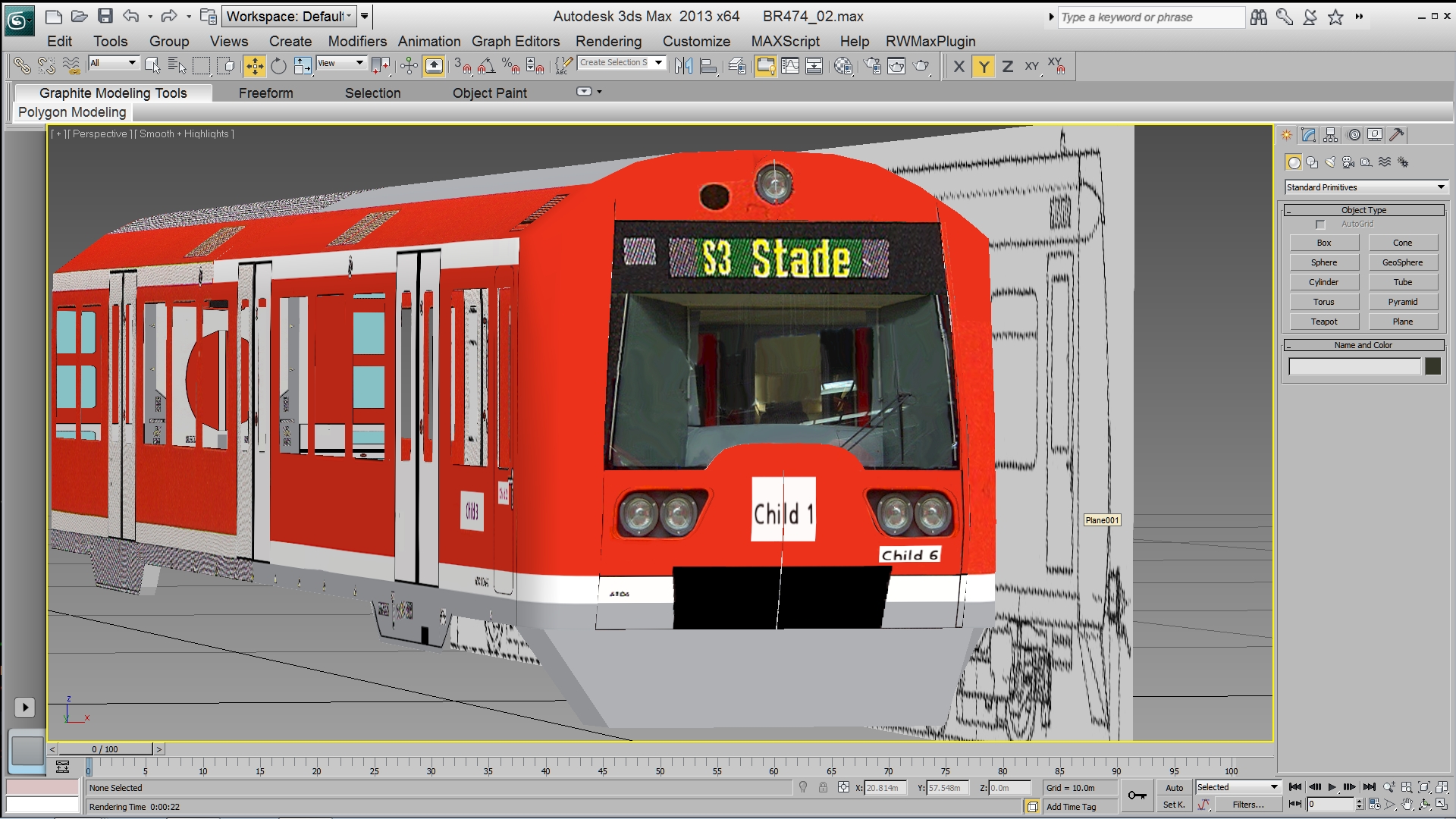Viewport: 1456px width, 819px height.
Task: Open the Standard Primitives dropdown
Action: click(1366, 187)
